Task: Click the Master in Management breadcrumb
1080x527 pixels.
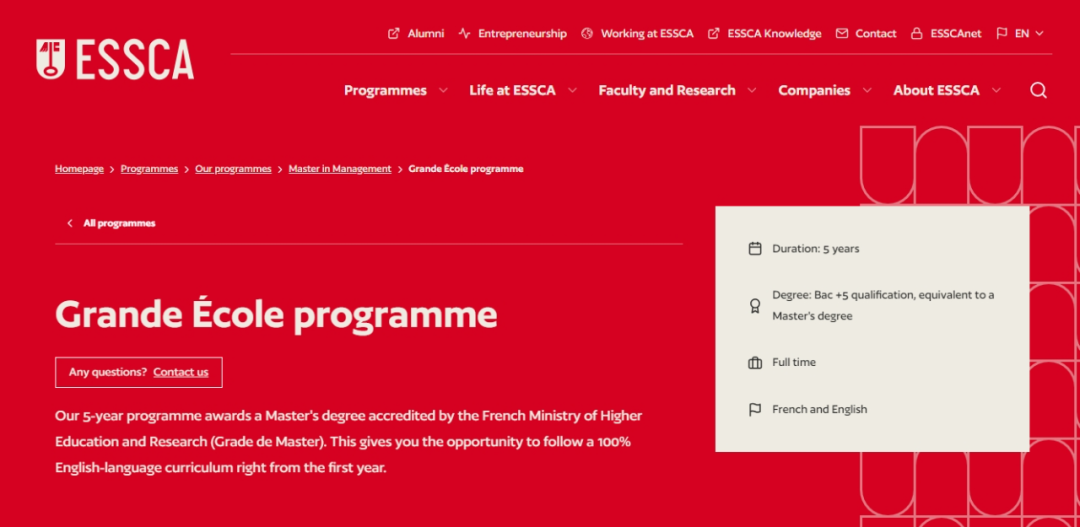Action: pos(340,169)
